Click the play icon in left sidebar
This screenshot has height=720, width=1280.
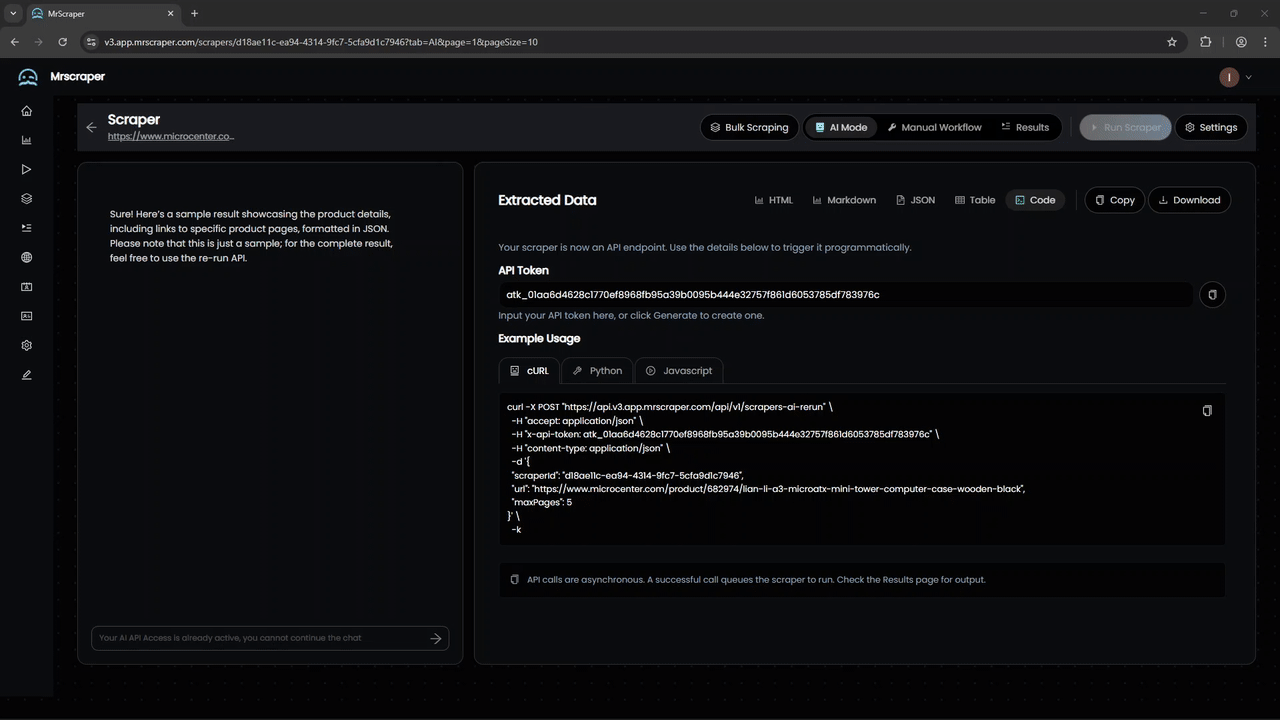point(26,170)
